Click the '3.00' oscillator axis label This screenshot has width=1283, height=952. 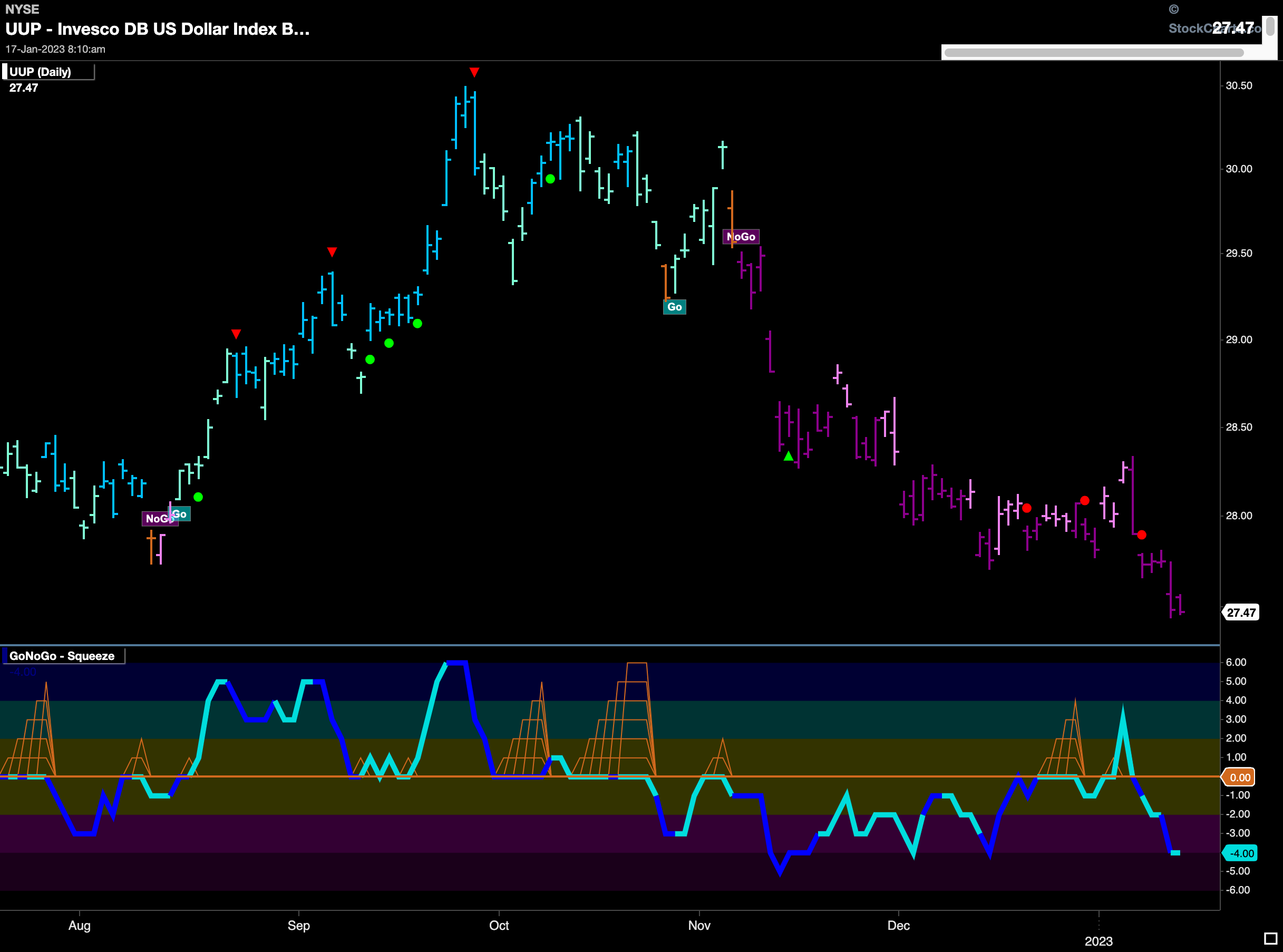(x=1236, y=719)
